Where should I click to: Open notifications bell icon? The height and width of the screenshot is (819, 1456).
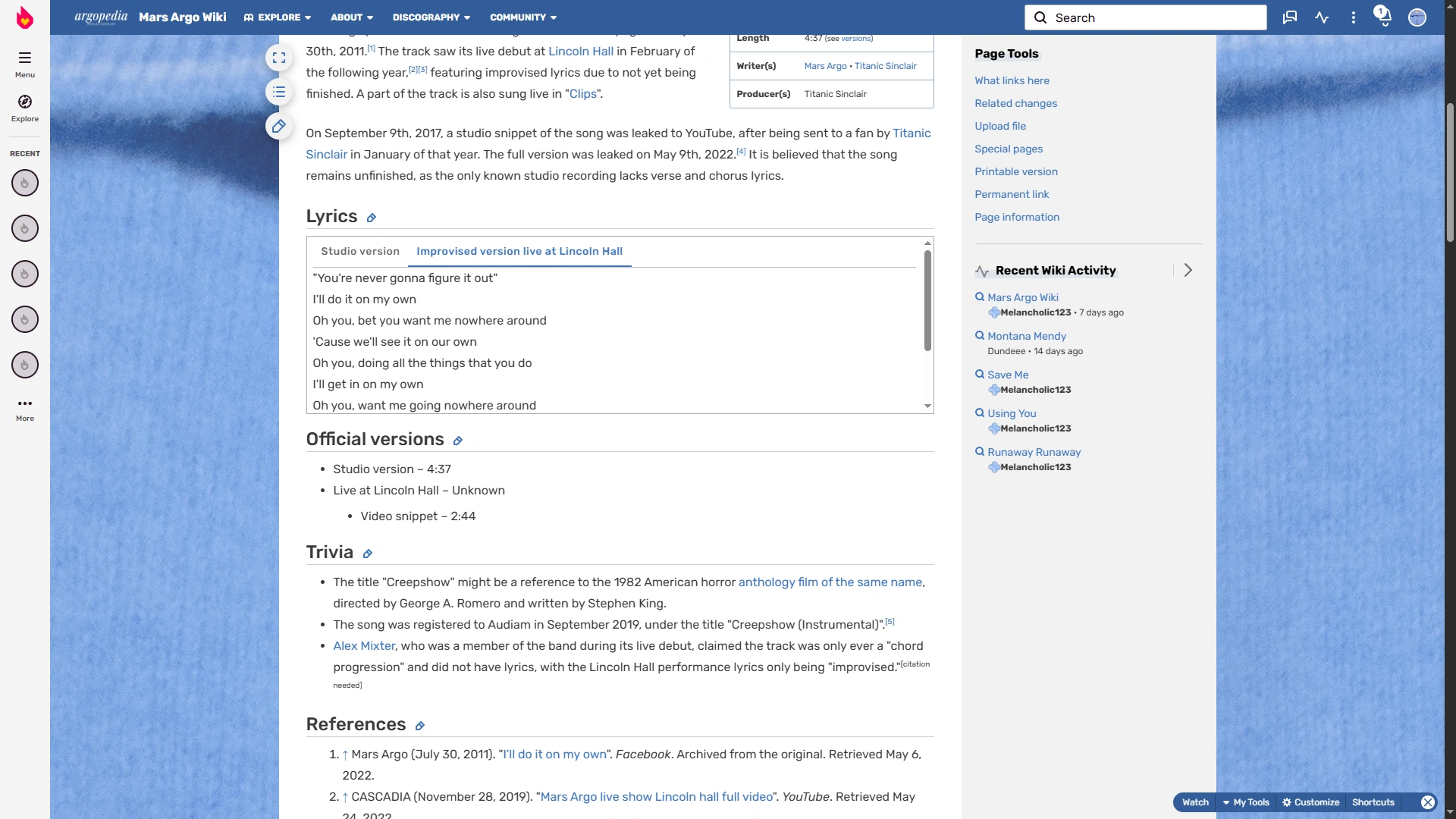tap(1384, 17)
